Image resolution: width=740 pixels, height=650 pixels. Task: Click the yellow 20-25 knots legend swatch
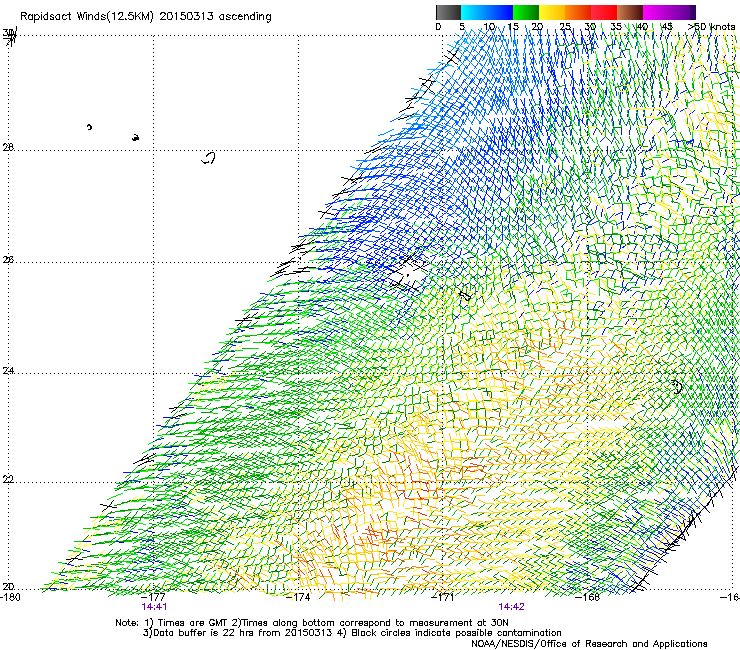552,12
